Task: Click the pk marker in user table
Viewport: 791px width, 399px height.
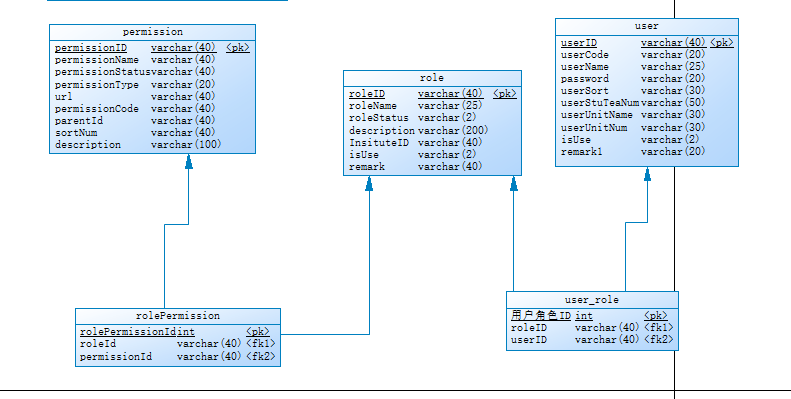Action: [722, 43]
